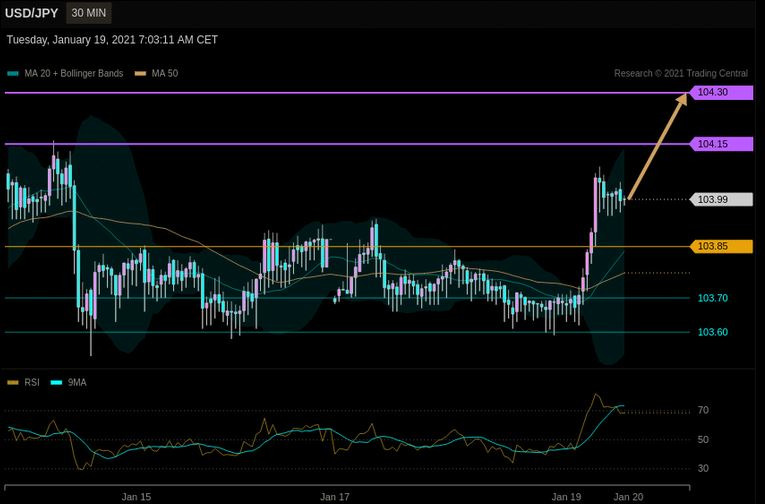This screenshot has height=504, width=765.
Task: Click the 'Research © 2021 Trading Central' credit
Action: [x=681, y=74]
